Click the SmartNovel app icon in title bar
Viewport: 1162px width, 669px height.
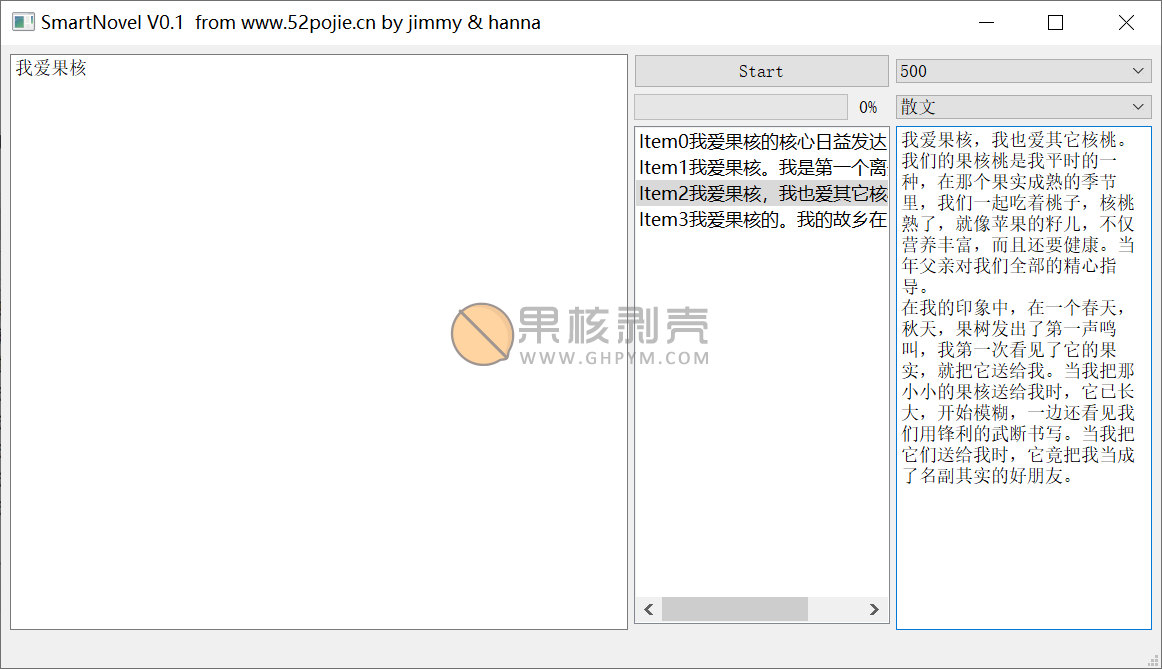tap(22, 22)
